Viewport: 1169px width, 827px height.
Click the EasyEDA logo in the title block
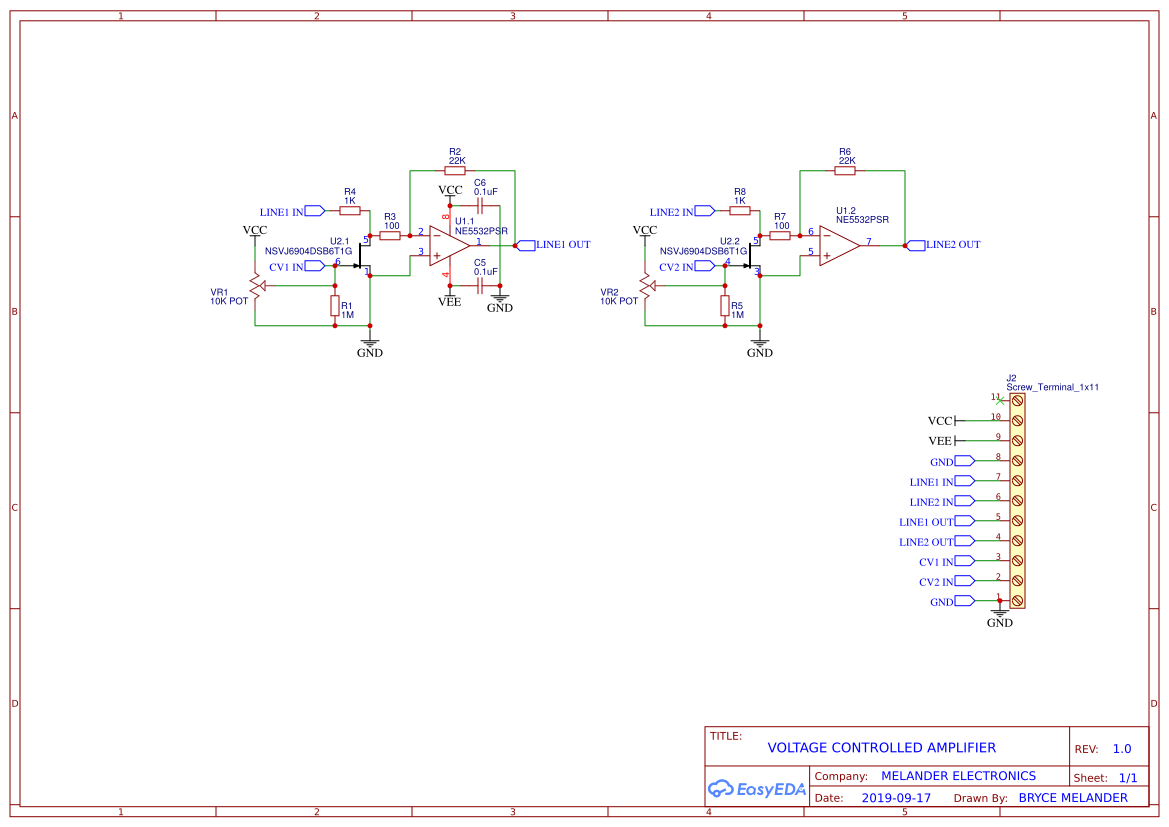(x=756, y=789)
